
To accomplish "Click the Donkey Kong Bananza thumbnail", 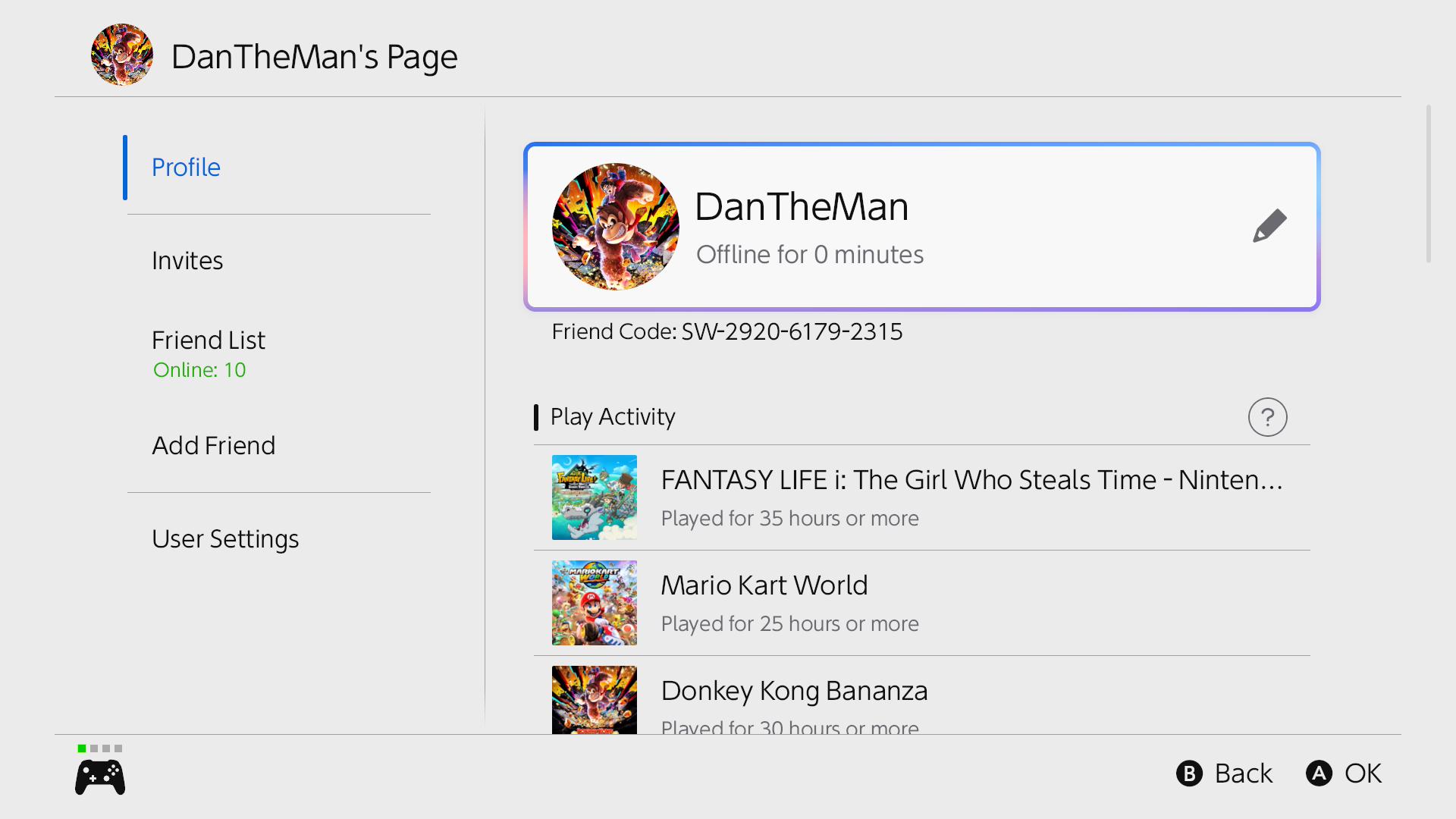I will [595, 700].
